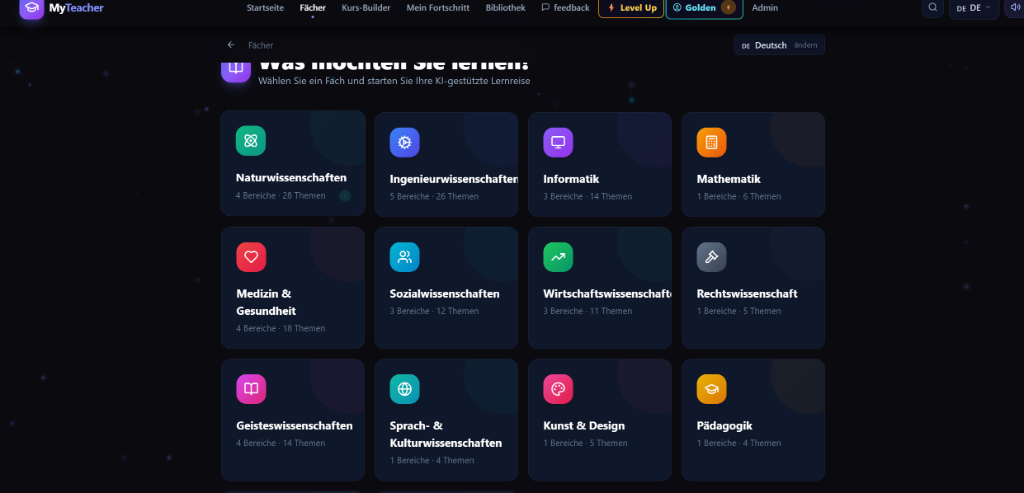The image size is (1024, 493).
Task: Click '3 Bereiche · 14 Themen' text
Action: pos(588,197)
